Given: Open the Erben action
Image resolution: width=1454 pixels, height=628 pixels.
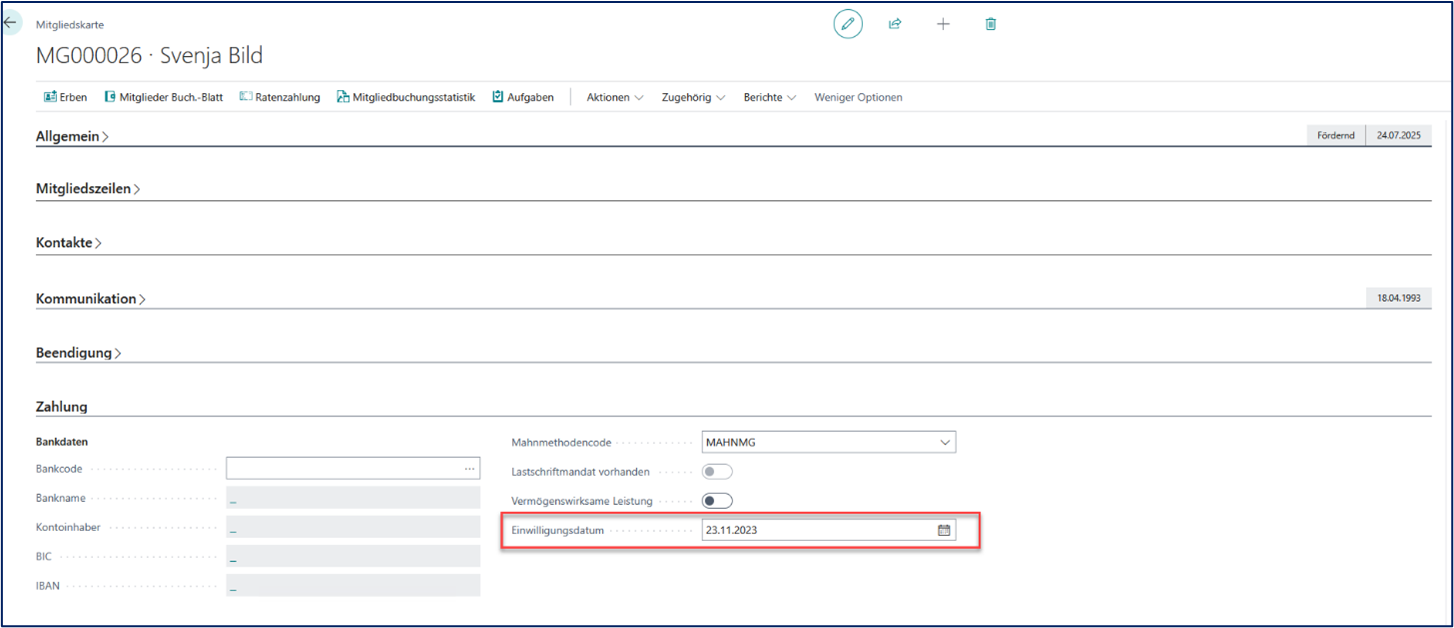Looking at the screenshot, I should [65, 97].
